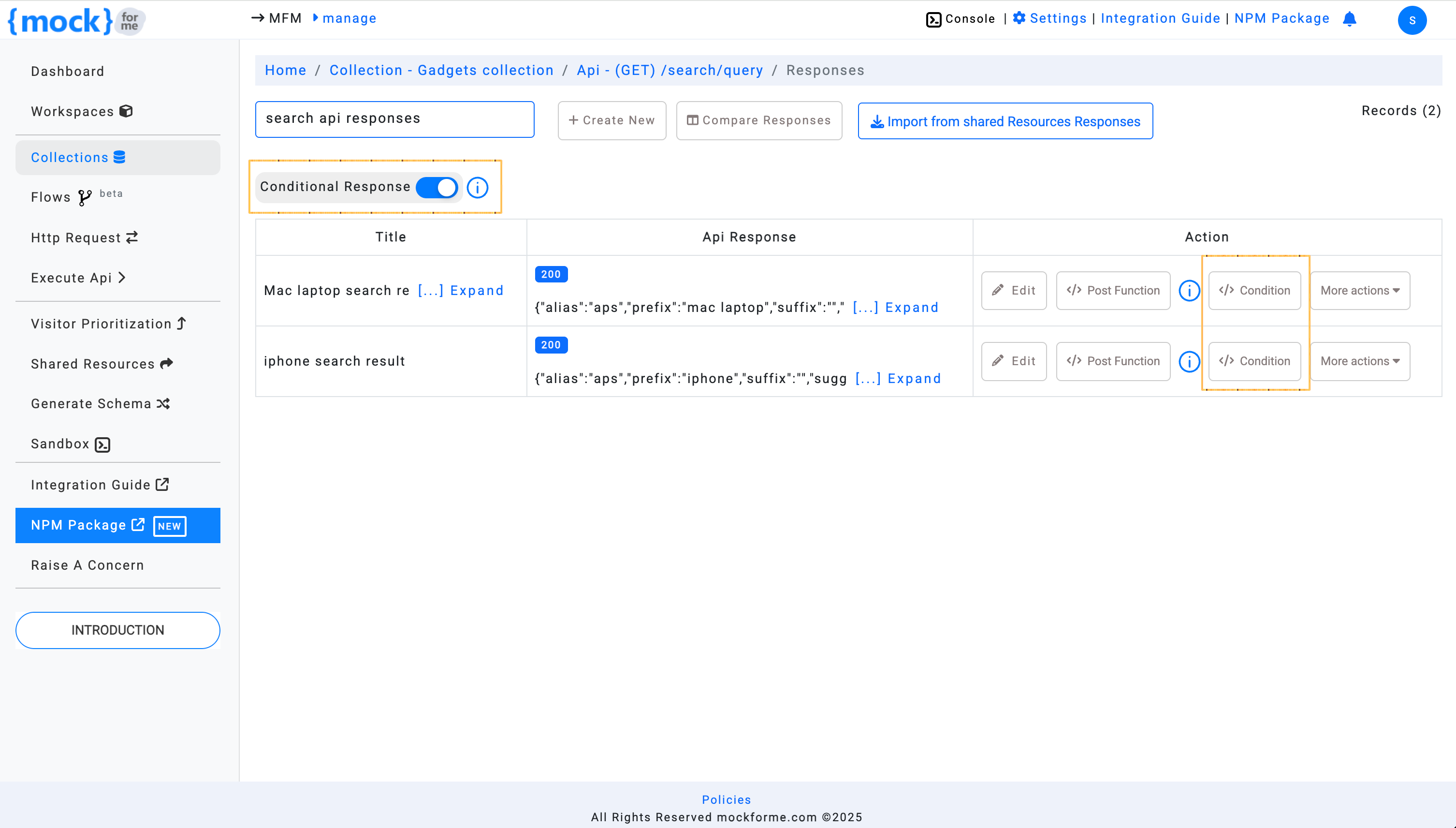Click the Execute Api chevron icon

pyautogui.click(x=122, y=278)
